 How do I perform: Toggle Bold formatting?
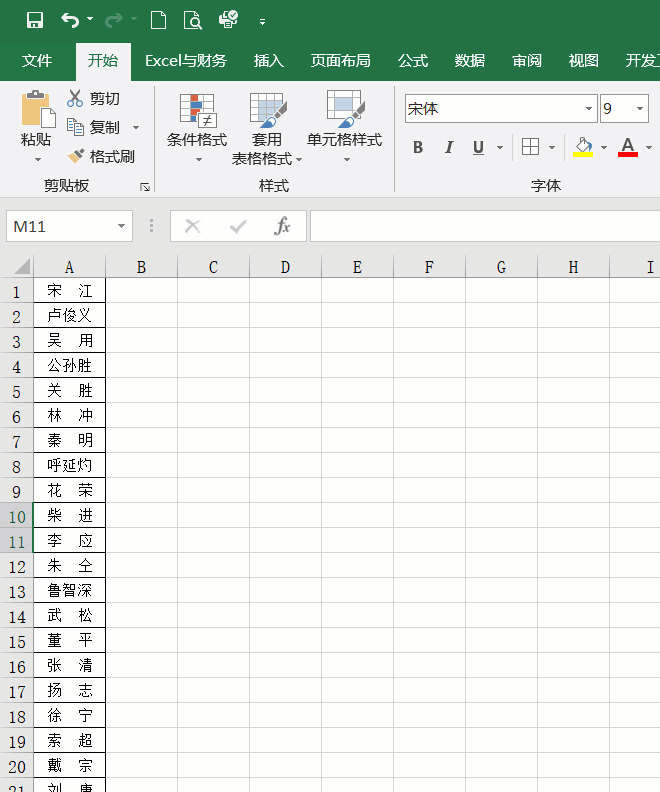418,148
